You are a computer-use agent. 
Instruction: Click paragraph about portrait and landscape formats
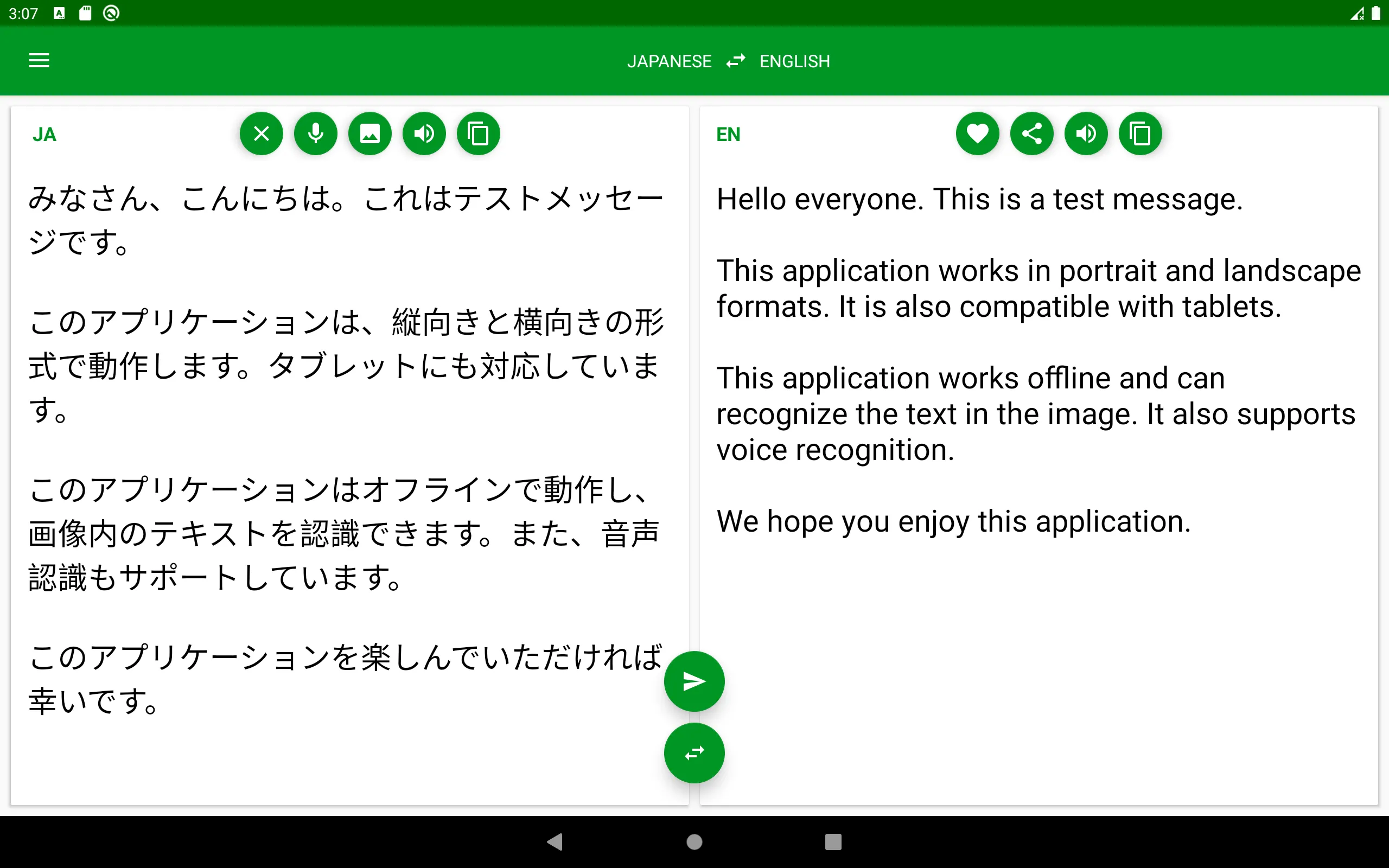pos(1038,289)
